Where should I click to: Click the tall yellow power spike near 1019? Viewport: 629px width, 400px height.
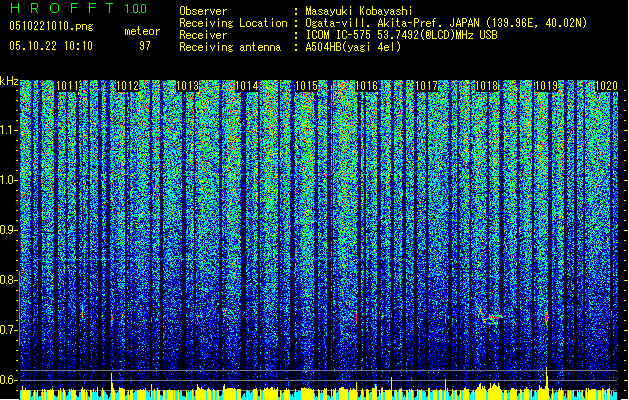[546, 378]
